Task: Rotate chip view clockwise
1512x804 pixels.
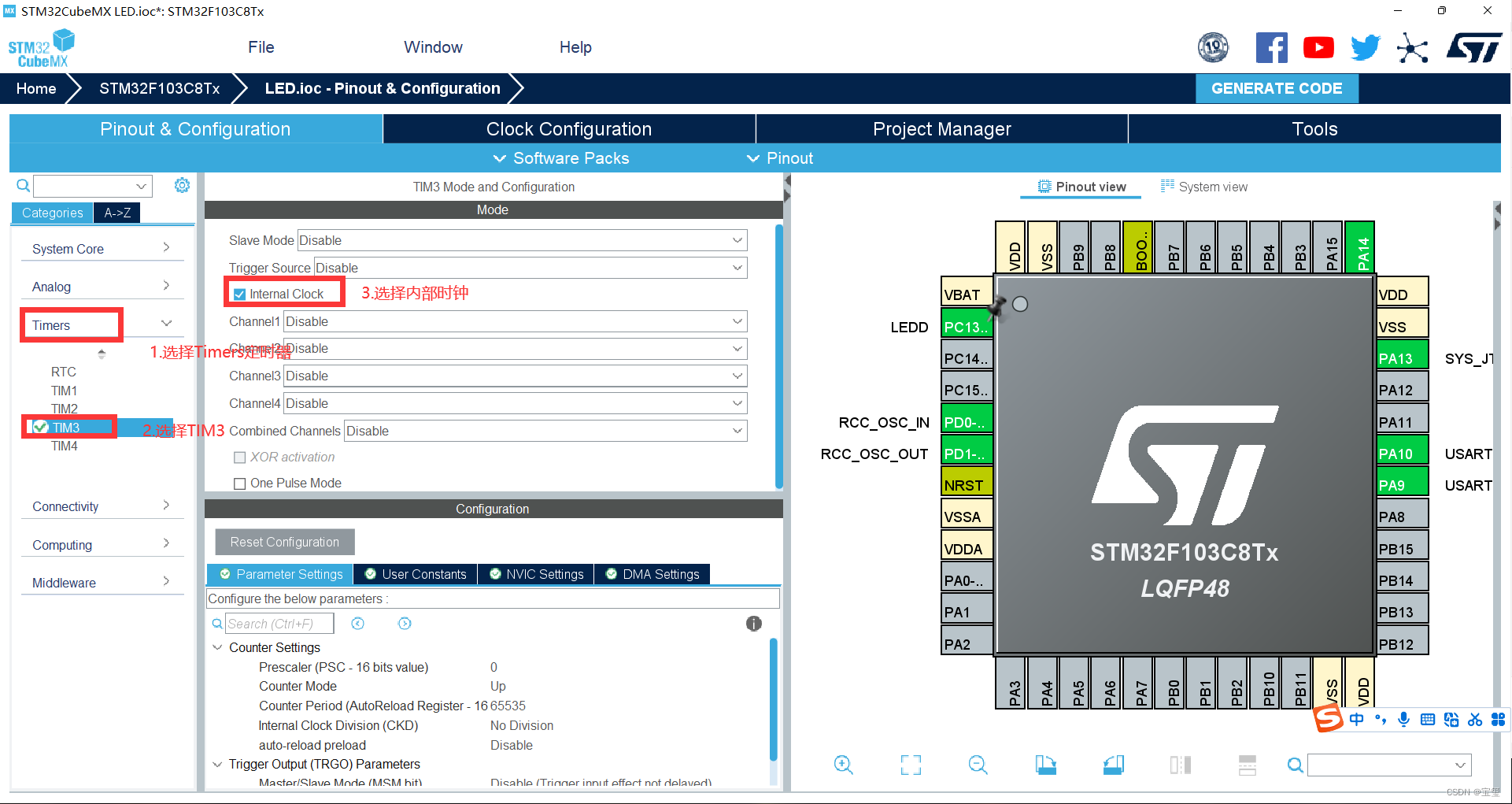Action: [1046, 765]
